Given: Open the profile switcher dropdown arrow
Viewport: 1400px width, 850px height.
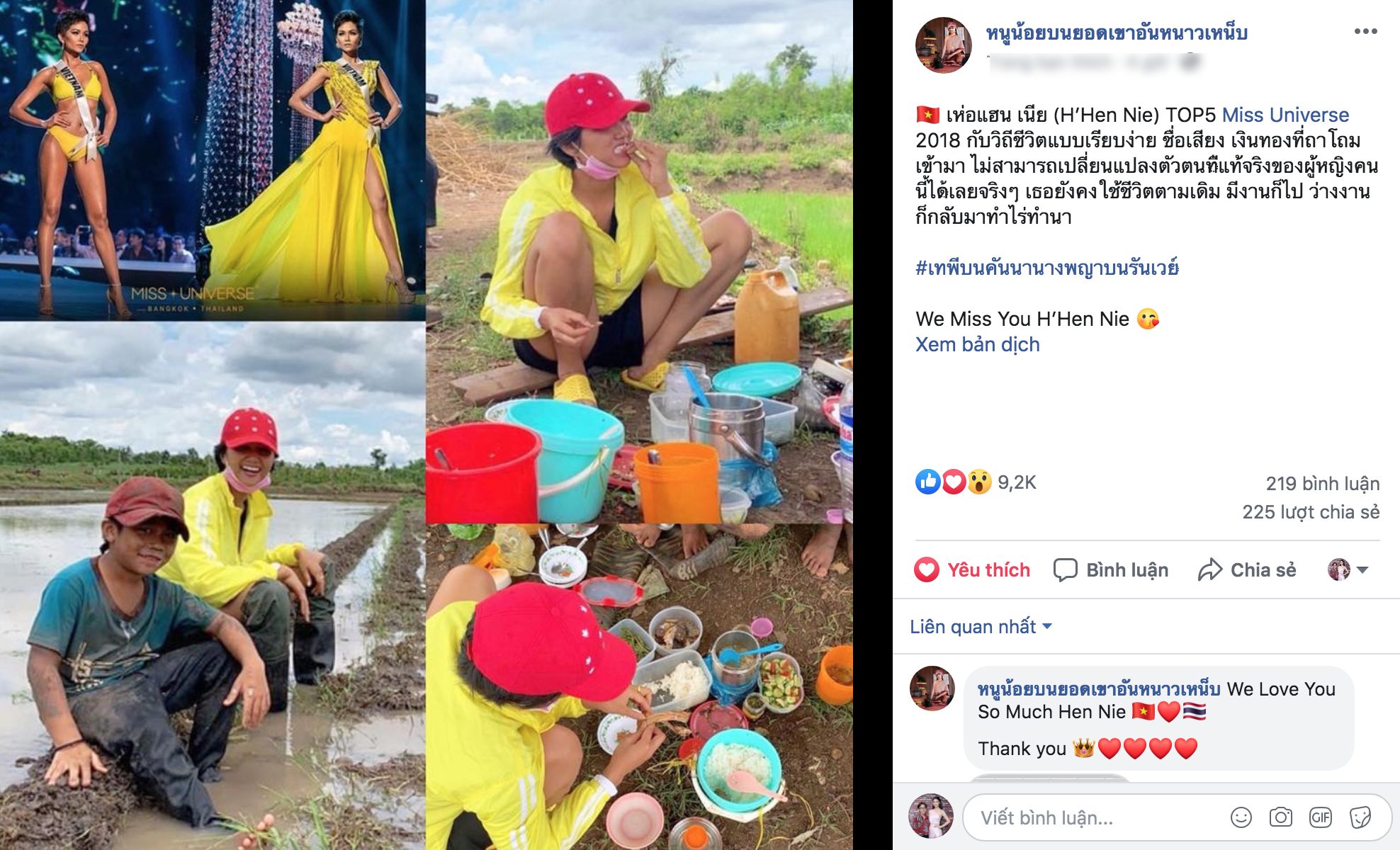Looking at the screenshot, I should click(1361, 569).
